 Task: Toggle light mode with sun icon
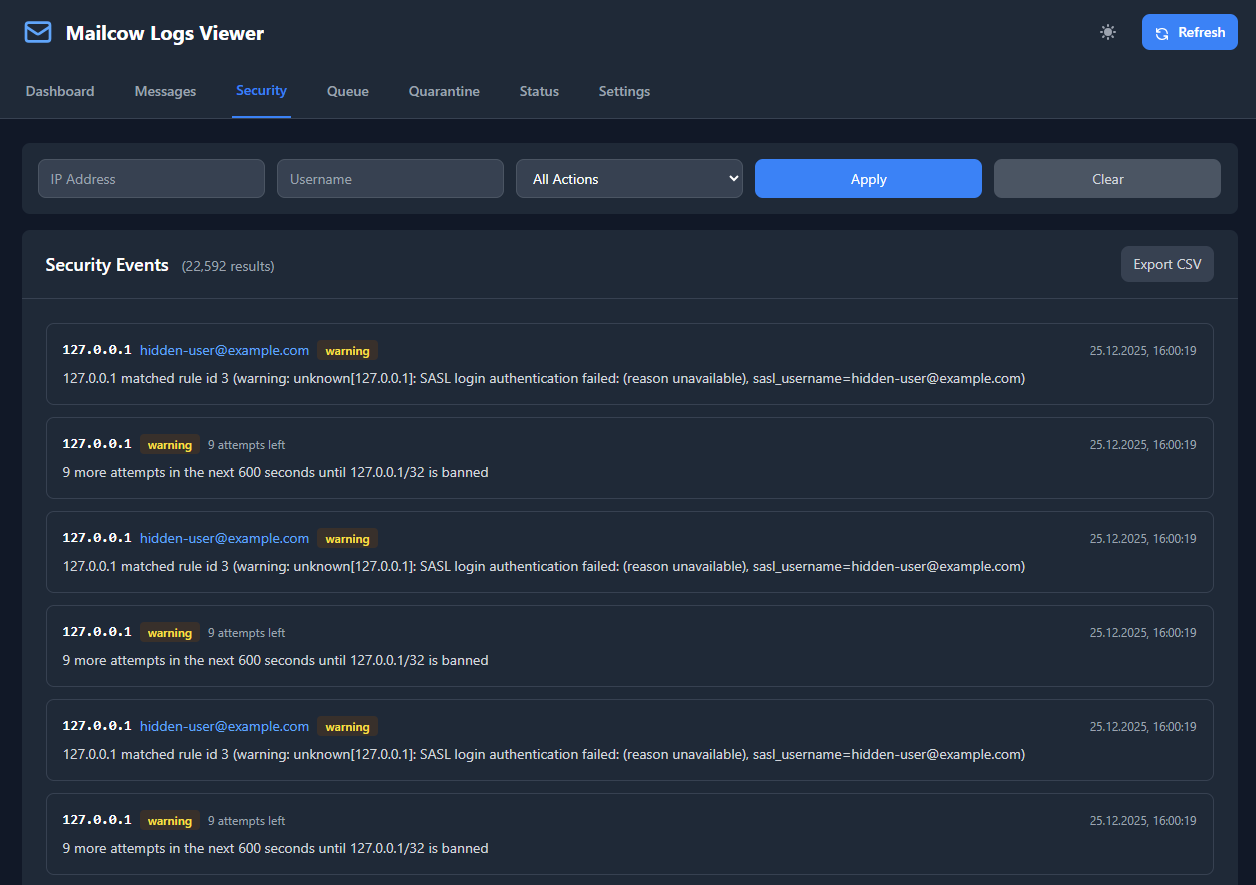pos(1107,32)
